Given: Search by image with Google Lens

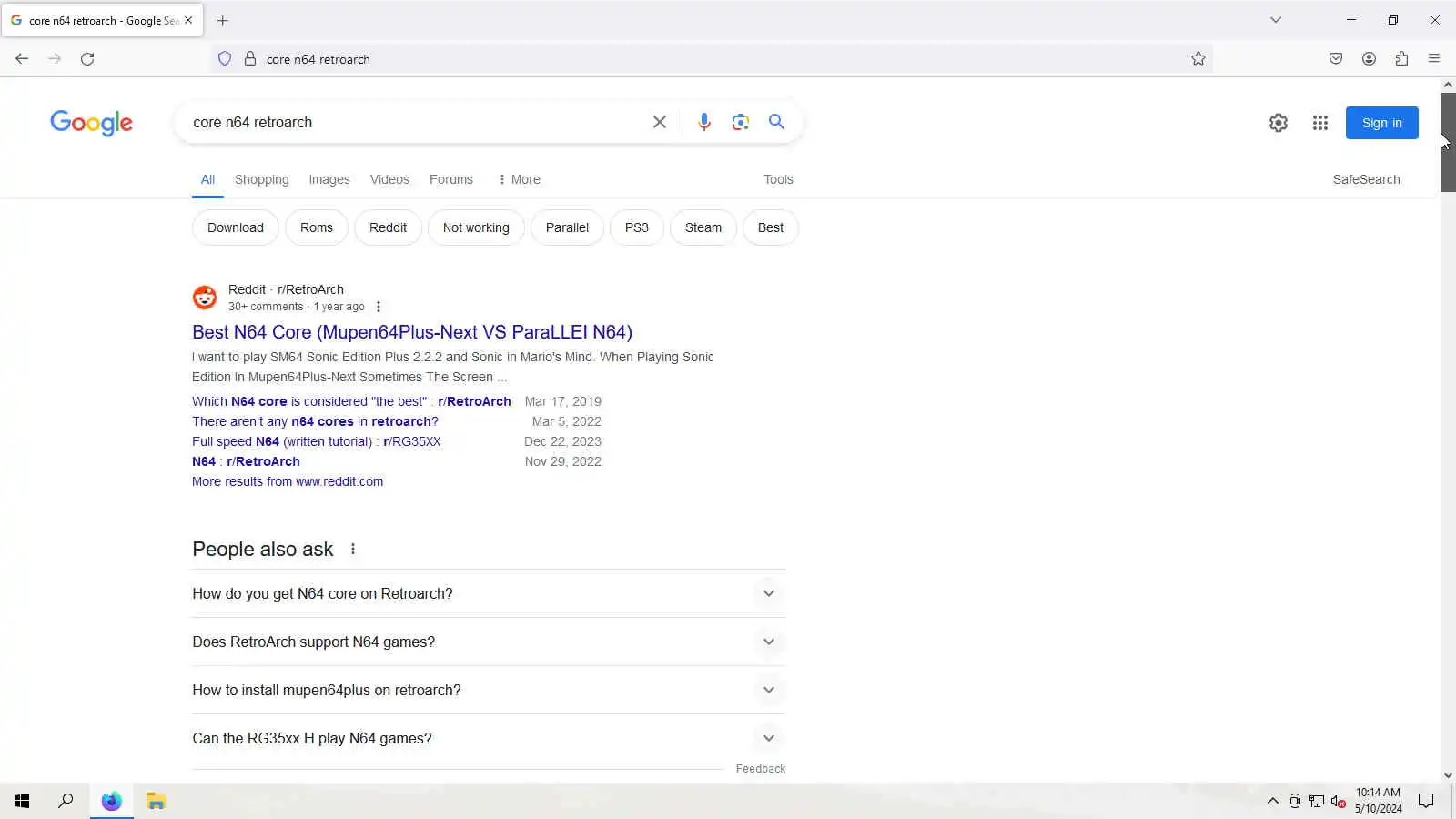Looking at the screenshot, I should [741, 122].
